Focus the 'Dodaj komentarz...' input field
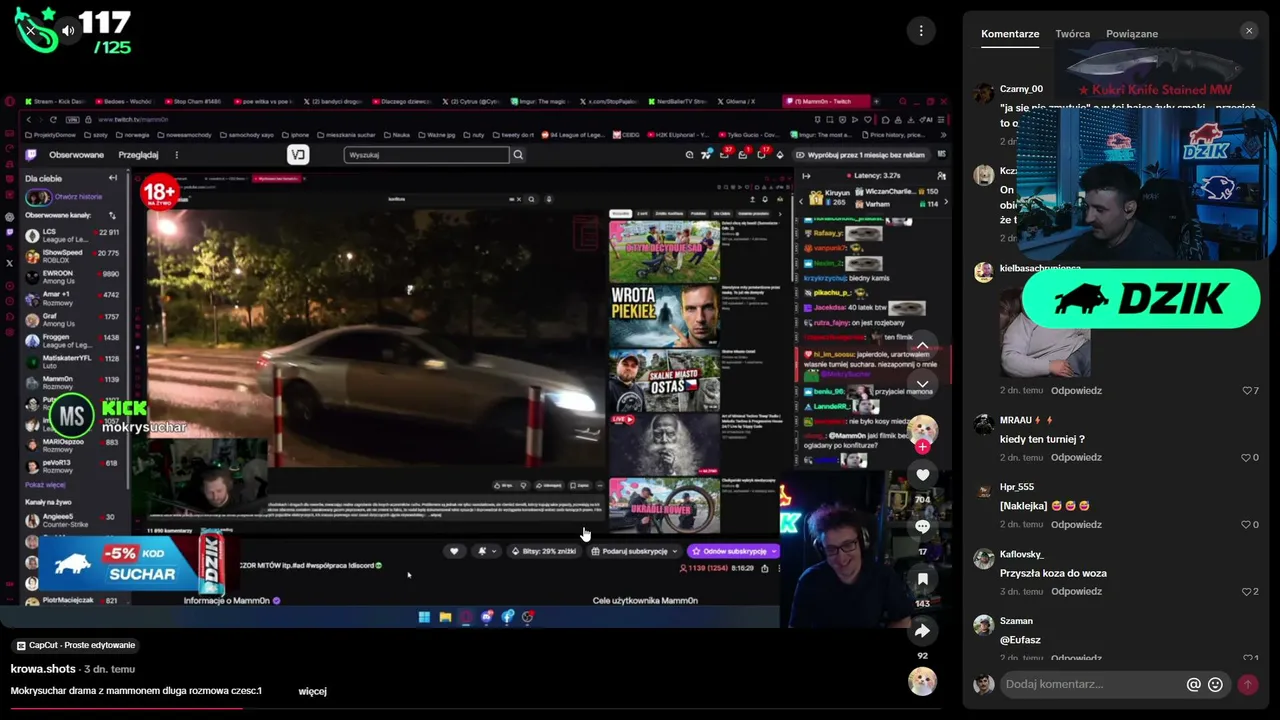 click(x=1091, y=684)
